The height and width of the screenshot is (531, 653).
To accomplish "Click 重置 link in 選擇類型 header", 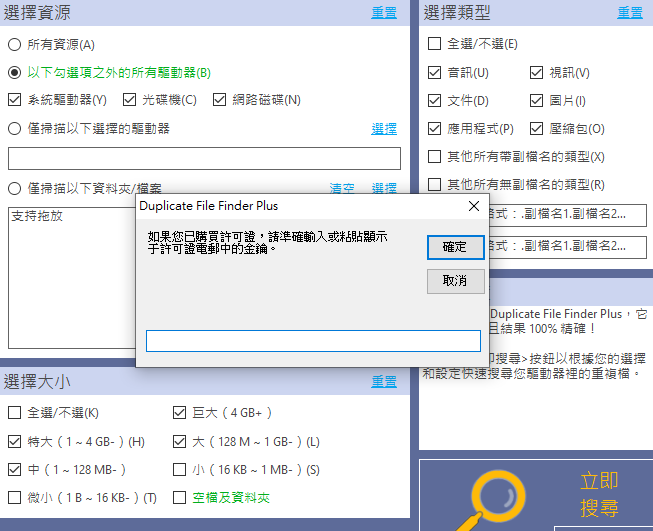I will point(630,13).
